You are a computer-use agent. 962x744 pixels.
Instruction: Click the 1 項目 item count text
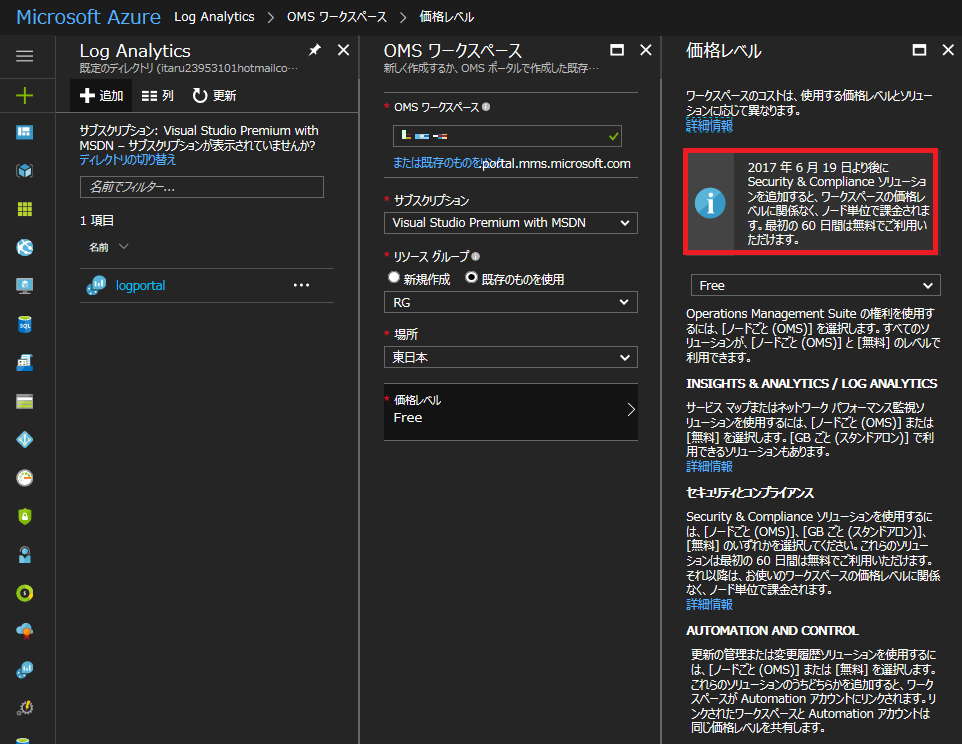pyautogui.click(x=97, y=220)
